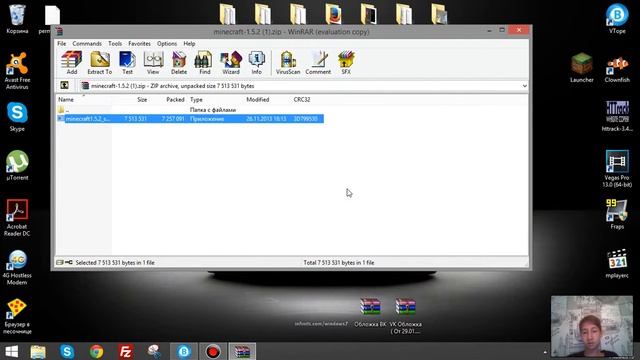This screenshot has width=640, height=360.
Task: Open Skype from the taskbar
Action: tap(67, 351)
